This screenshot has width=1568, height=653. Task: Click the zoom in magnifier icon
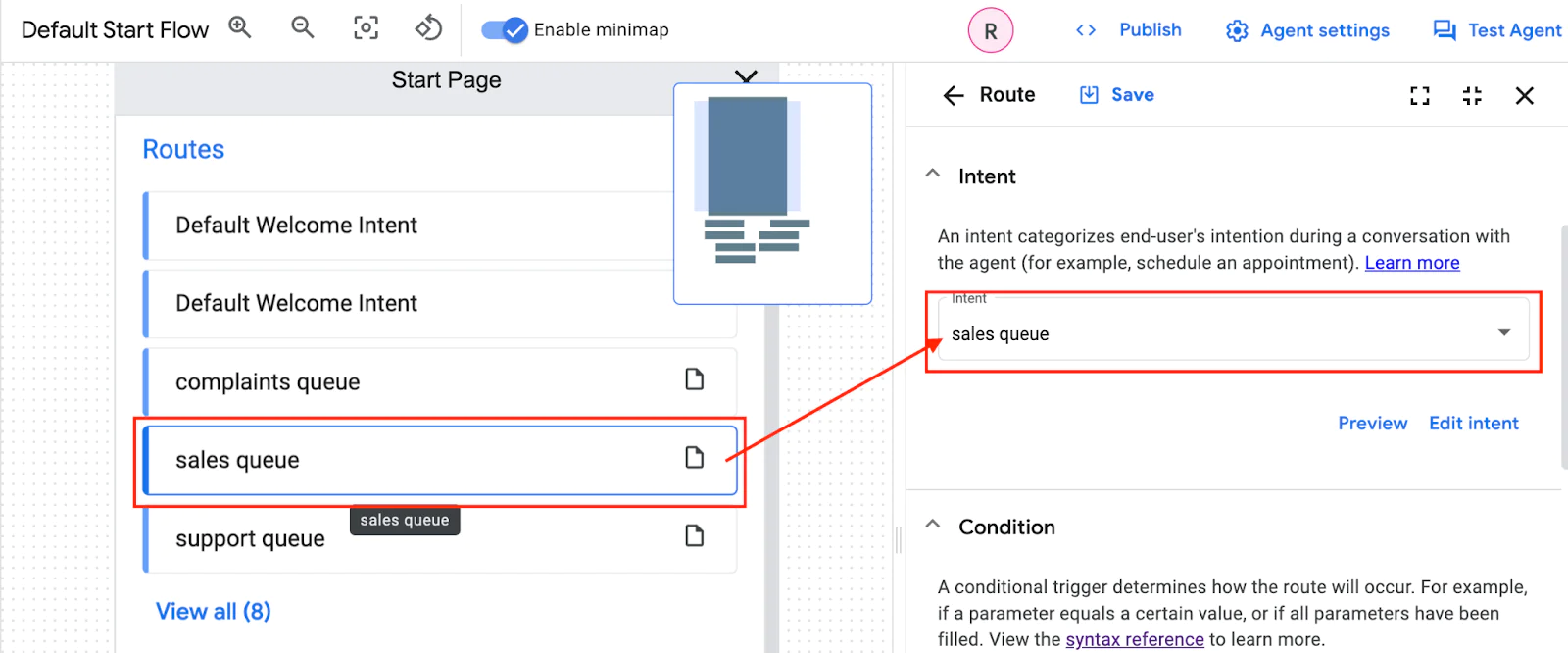pos(240,28)
